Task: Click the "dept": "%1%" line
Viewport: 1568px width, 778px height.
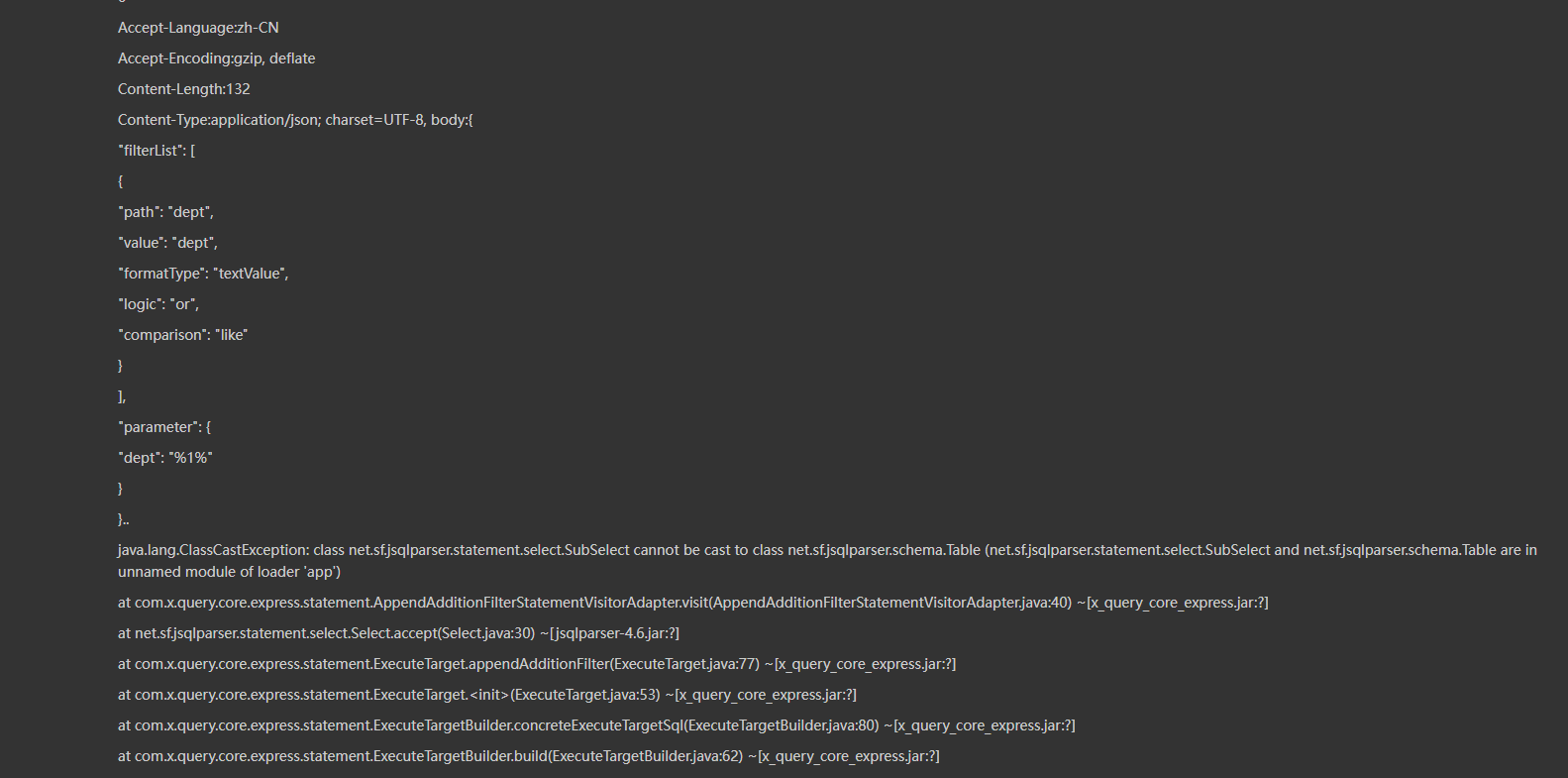Action: pos(165,458)
